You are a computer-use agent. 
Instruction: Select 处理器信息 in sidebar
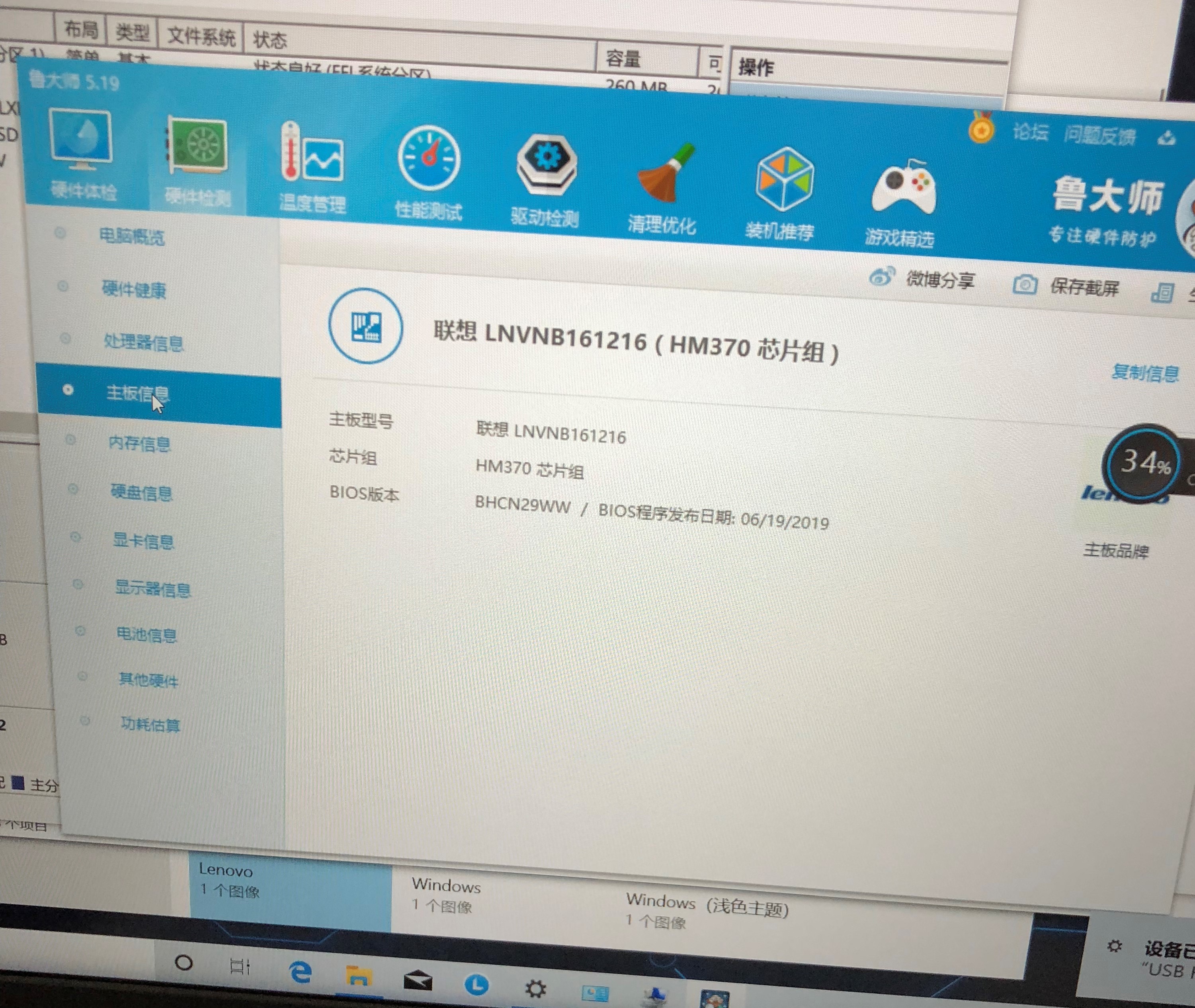pos(143,343)
